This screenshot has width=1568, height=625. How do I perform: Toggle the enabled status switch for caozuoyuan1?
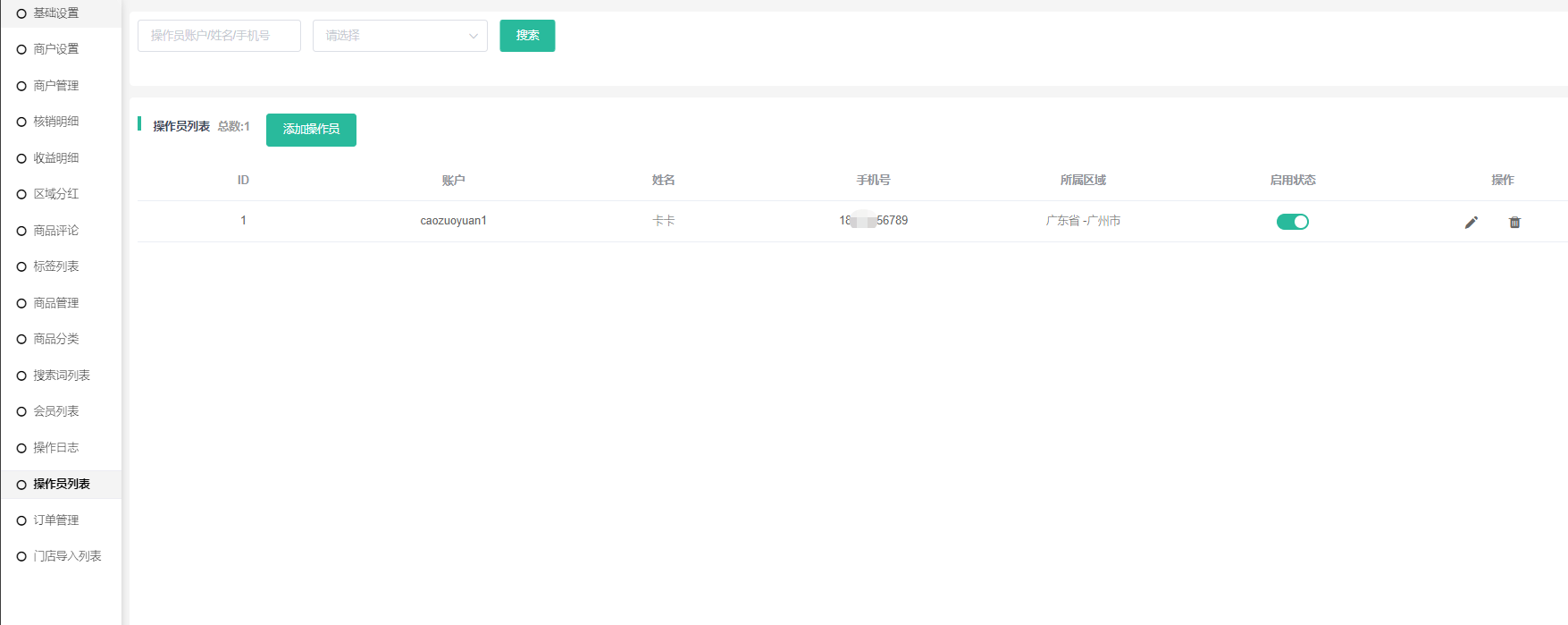tap(1292, 222)
